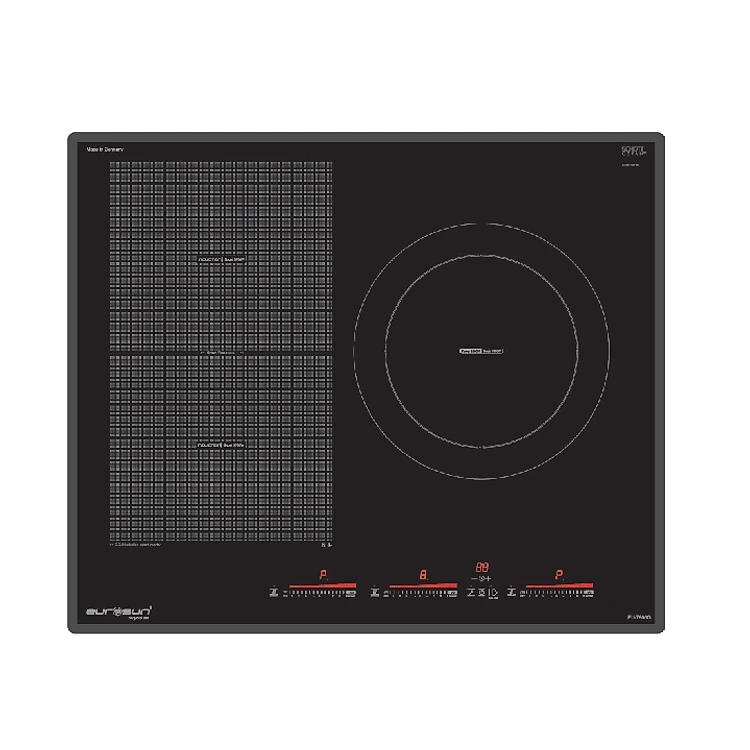Adjust the left zone red power slider
Screen dimensions: 750x750
[x=322, y=585]
